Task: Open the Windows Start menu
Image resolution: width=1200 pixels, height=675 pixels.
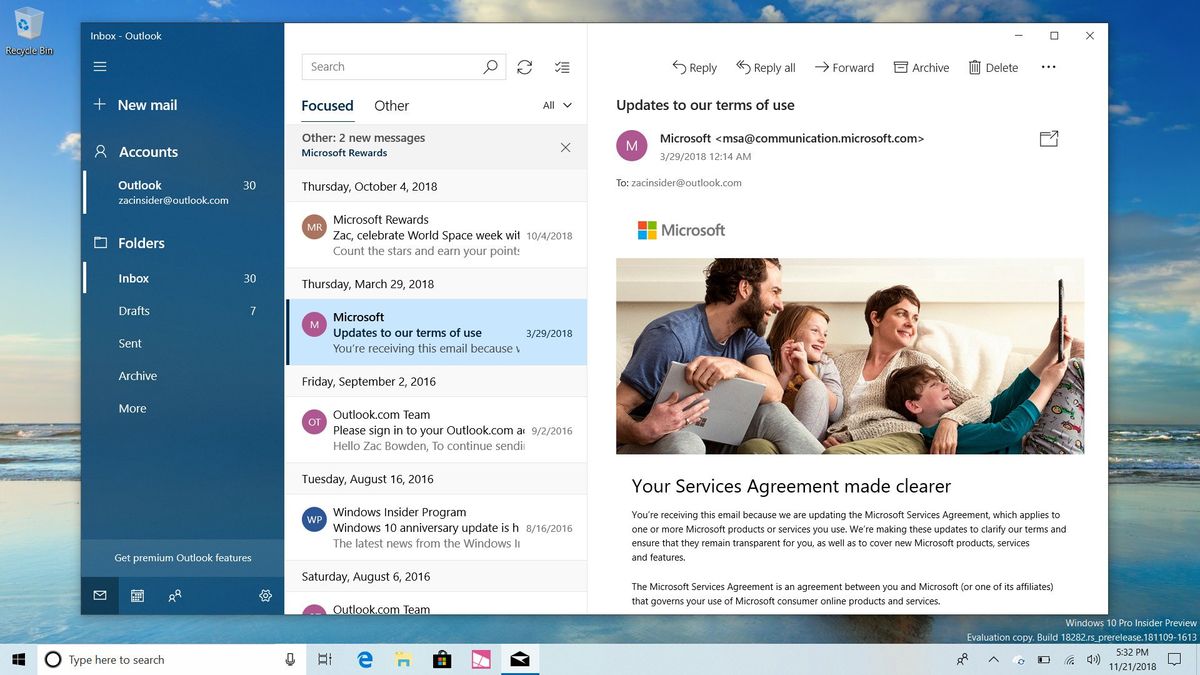Action: coord(18,659)
